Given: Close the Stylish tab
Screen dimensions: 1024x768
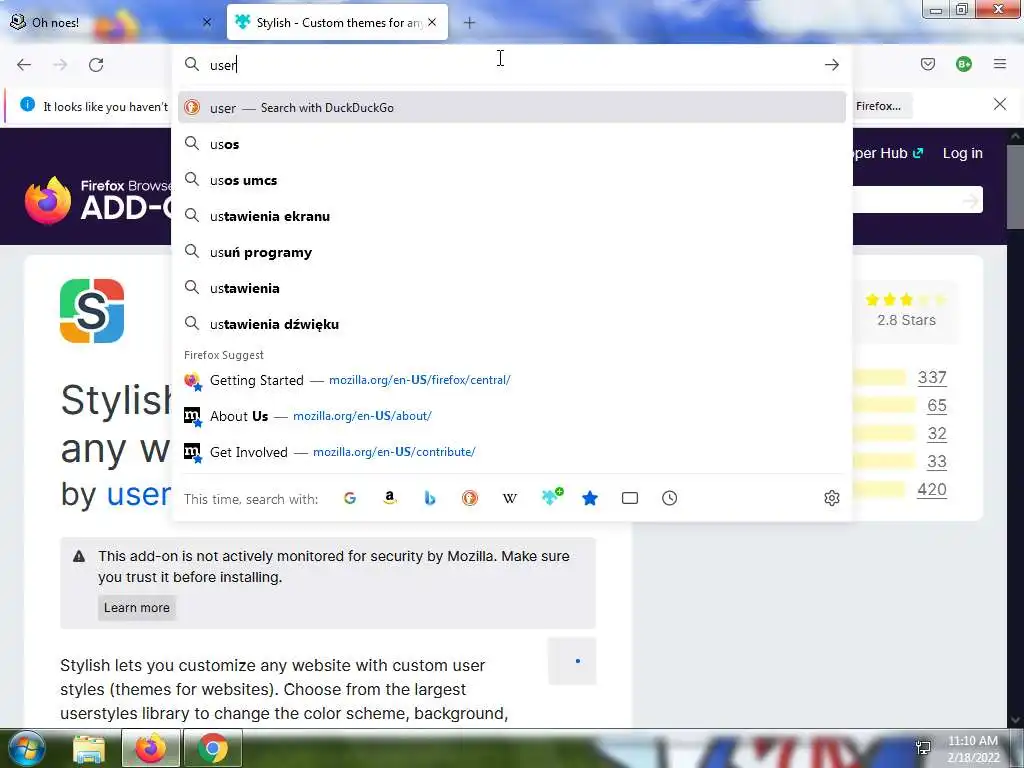Looking at the screenshot, I should tap(432, 22).
